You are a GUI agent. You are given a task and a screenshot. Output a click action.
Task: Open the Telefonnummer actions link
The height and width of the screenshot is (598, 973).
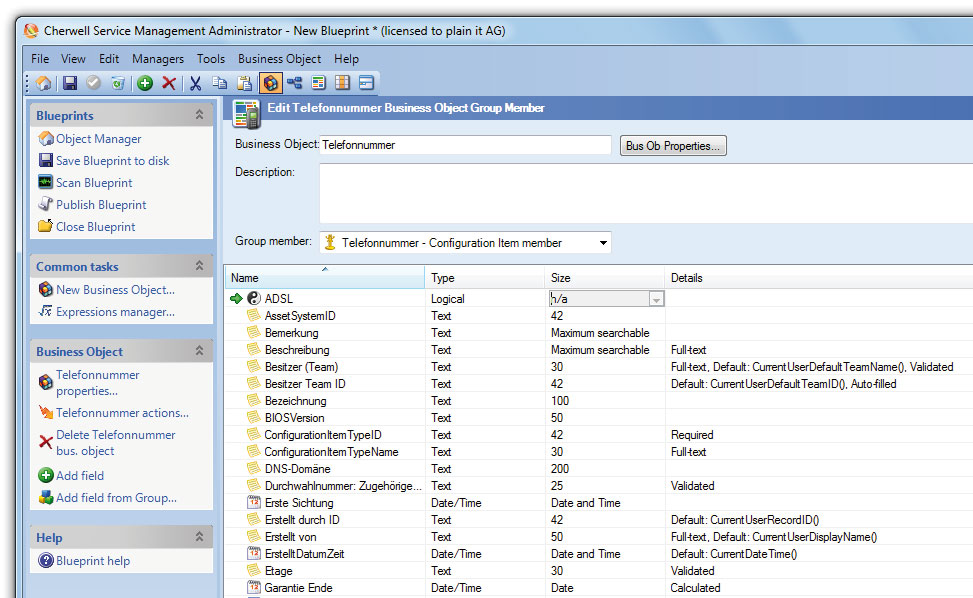click(122, 413)
